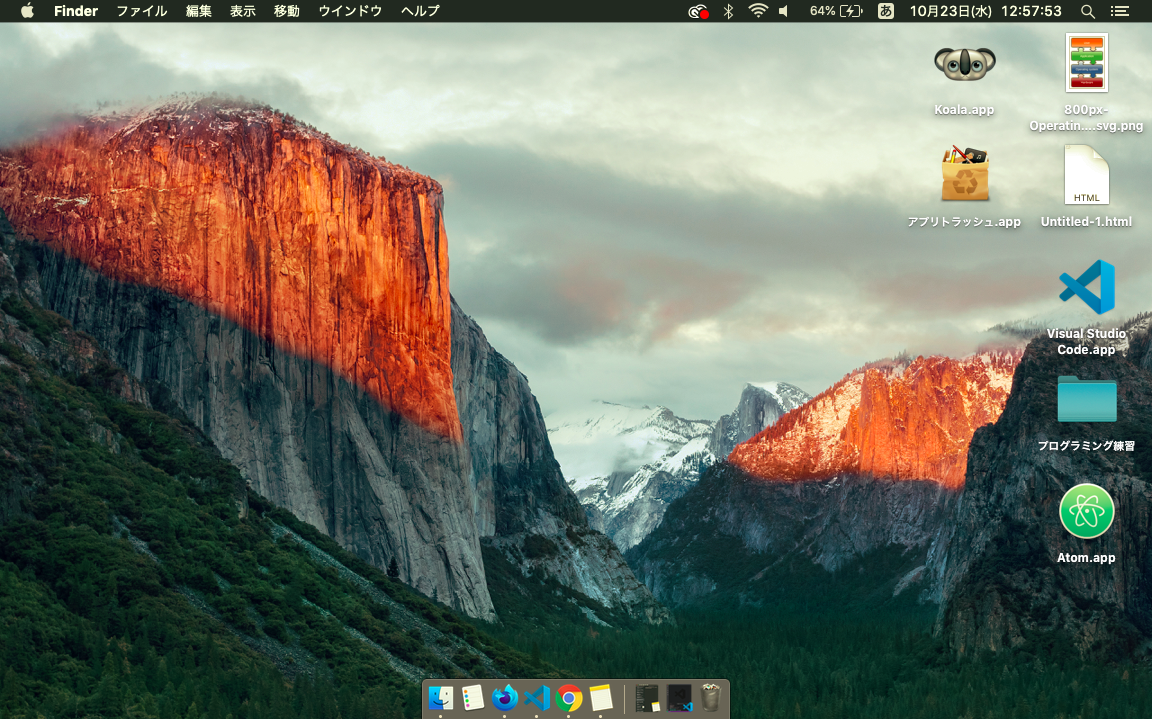This screenshot has height=719, width=1152.
Task: Open the Notification Center list icon
Action: point(1119,11)
